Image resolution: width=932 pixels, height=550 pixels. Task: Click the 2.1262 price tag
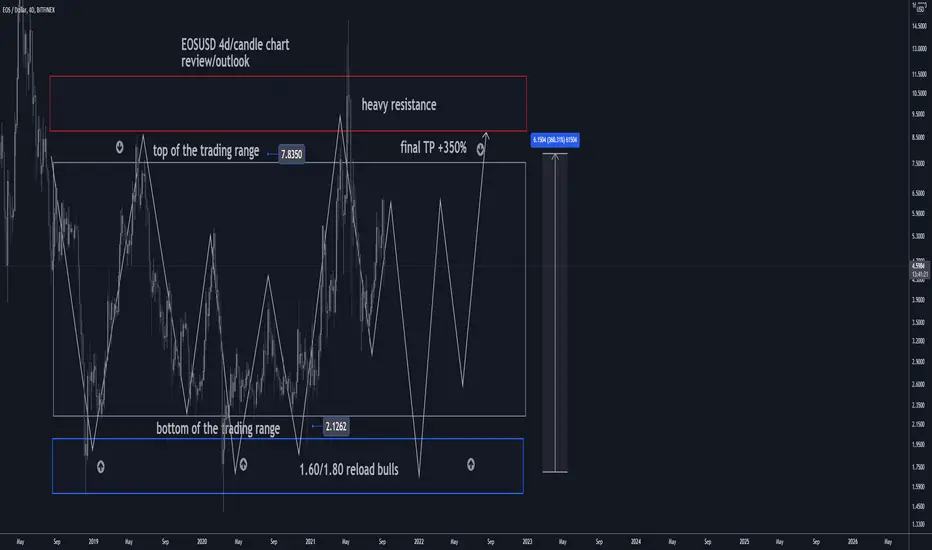click(336, 426)
